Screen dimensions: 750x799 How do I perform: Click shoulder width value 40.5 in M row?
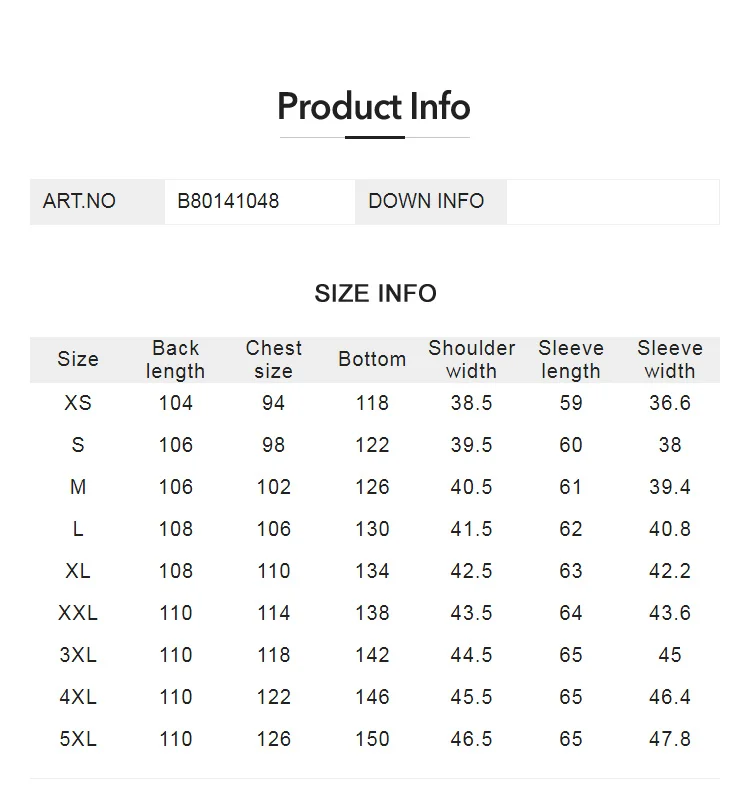point(471,487)
